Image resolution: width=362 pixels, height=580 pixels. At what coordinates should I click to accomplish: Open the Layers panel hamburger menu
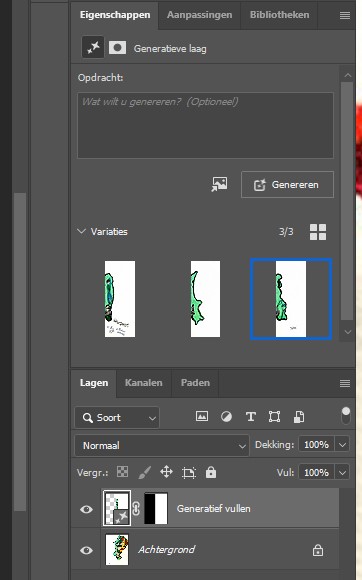tap(345, 384)
